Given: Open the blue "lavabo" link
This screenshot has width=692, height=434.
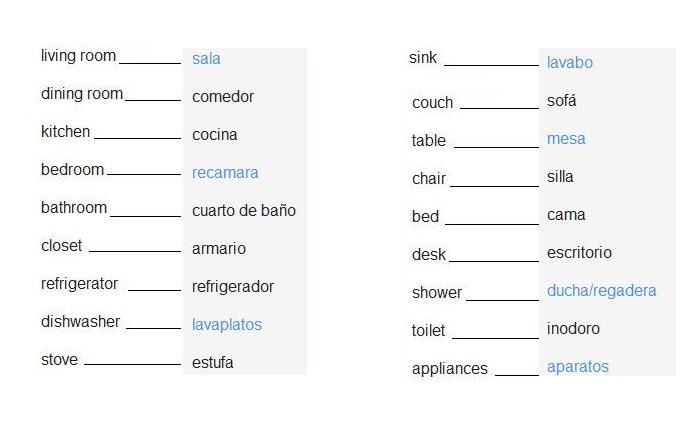Looking at the screenshot, I should 570,63.
